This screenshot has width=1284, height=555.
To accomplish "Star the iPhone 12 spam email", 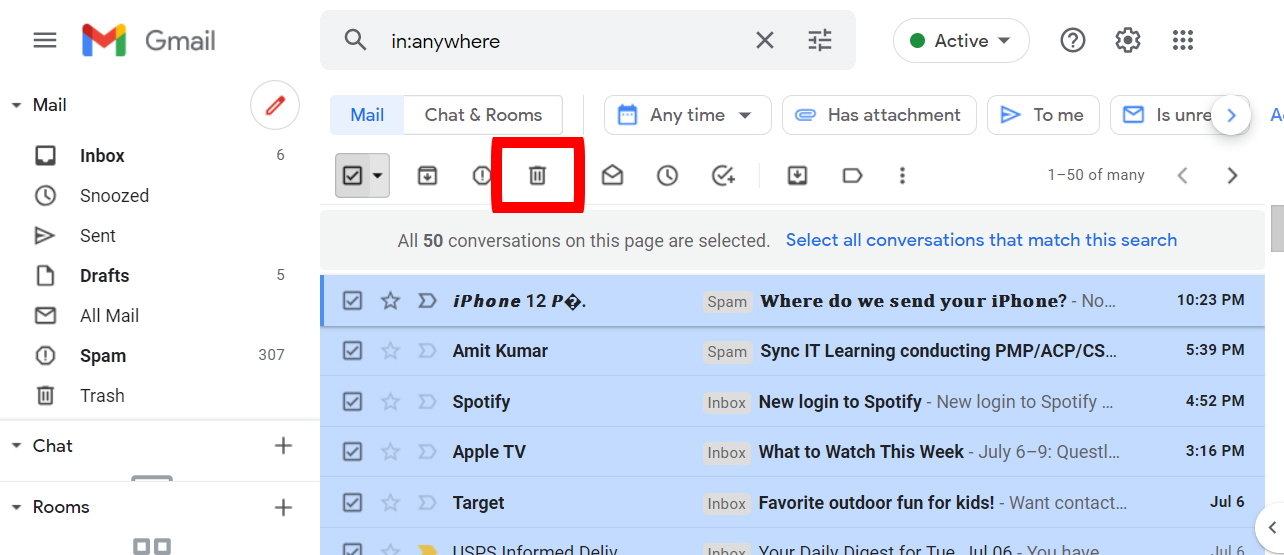I will 390,300.
